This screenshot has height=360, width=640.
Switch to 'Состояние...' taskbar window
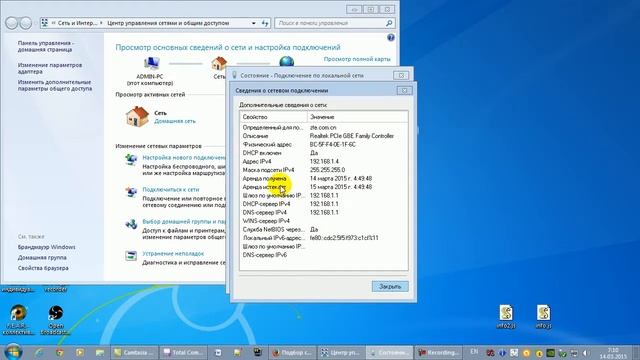click(x=390, y=352)
